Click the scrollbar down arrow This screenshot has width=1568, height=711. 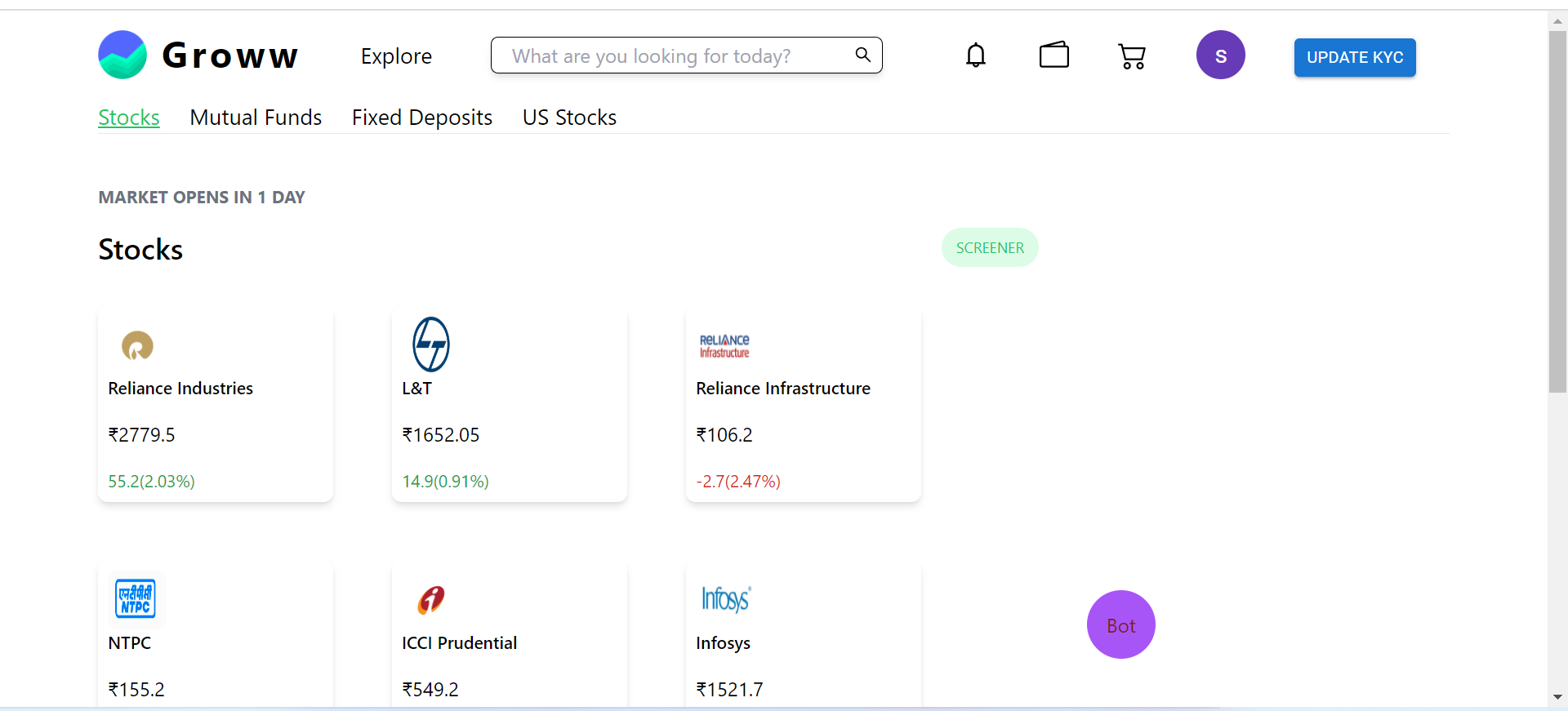point(1558,698)
